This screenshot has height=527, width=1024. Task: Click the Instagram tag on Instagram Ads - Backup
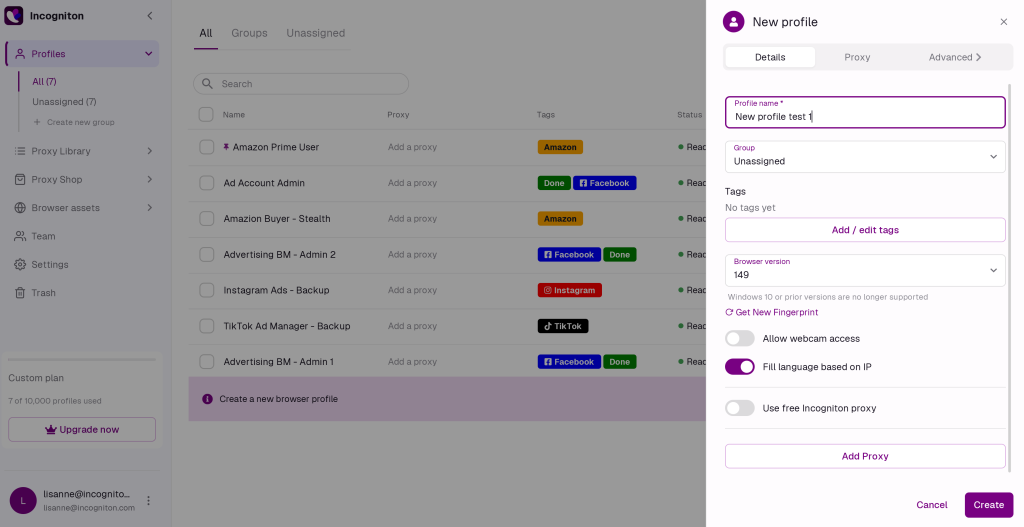(569, 291)
